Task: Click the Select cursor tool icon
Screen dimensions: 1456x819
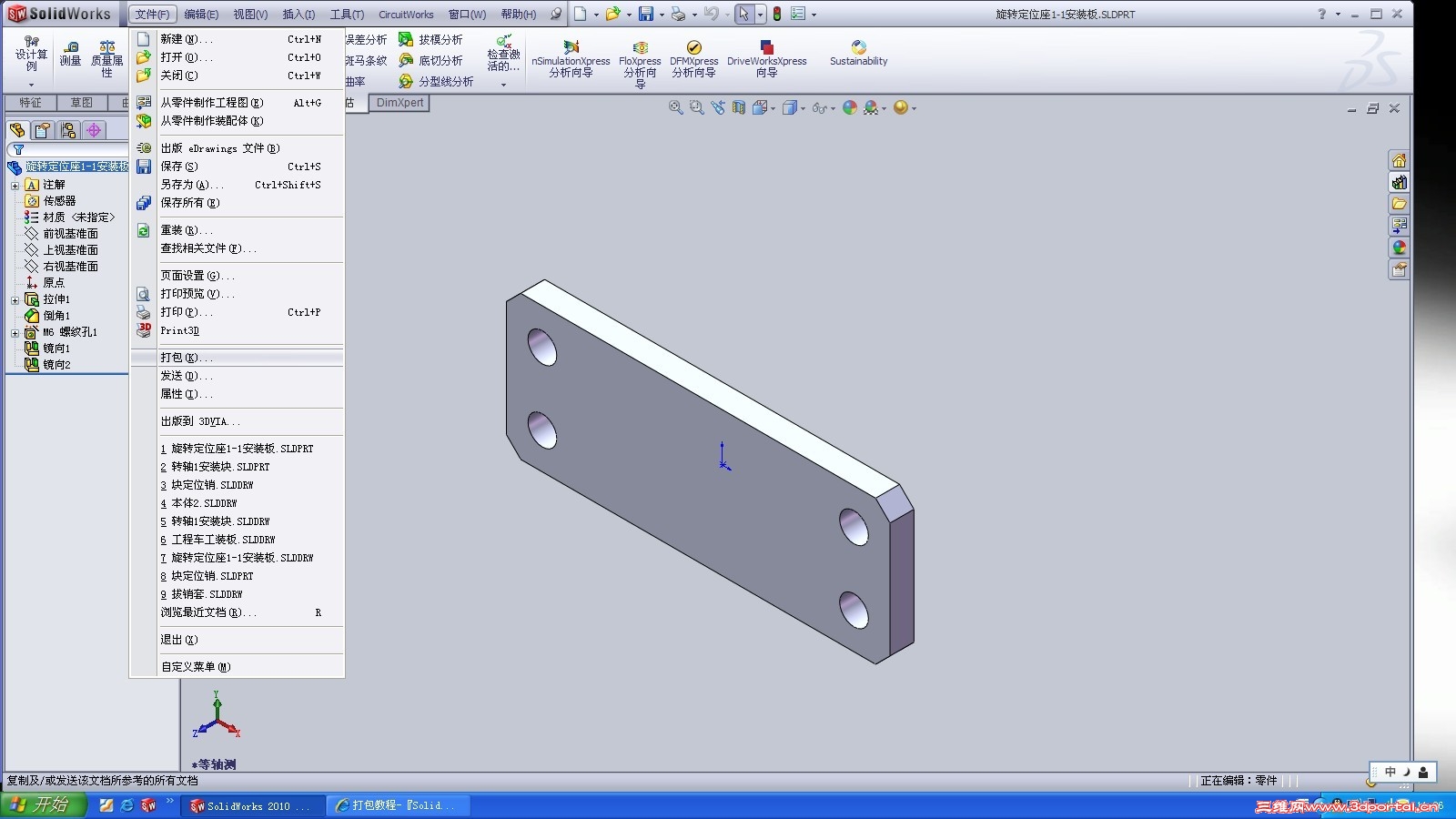Action: coord(744,14)
